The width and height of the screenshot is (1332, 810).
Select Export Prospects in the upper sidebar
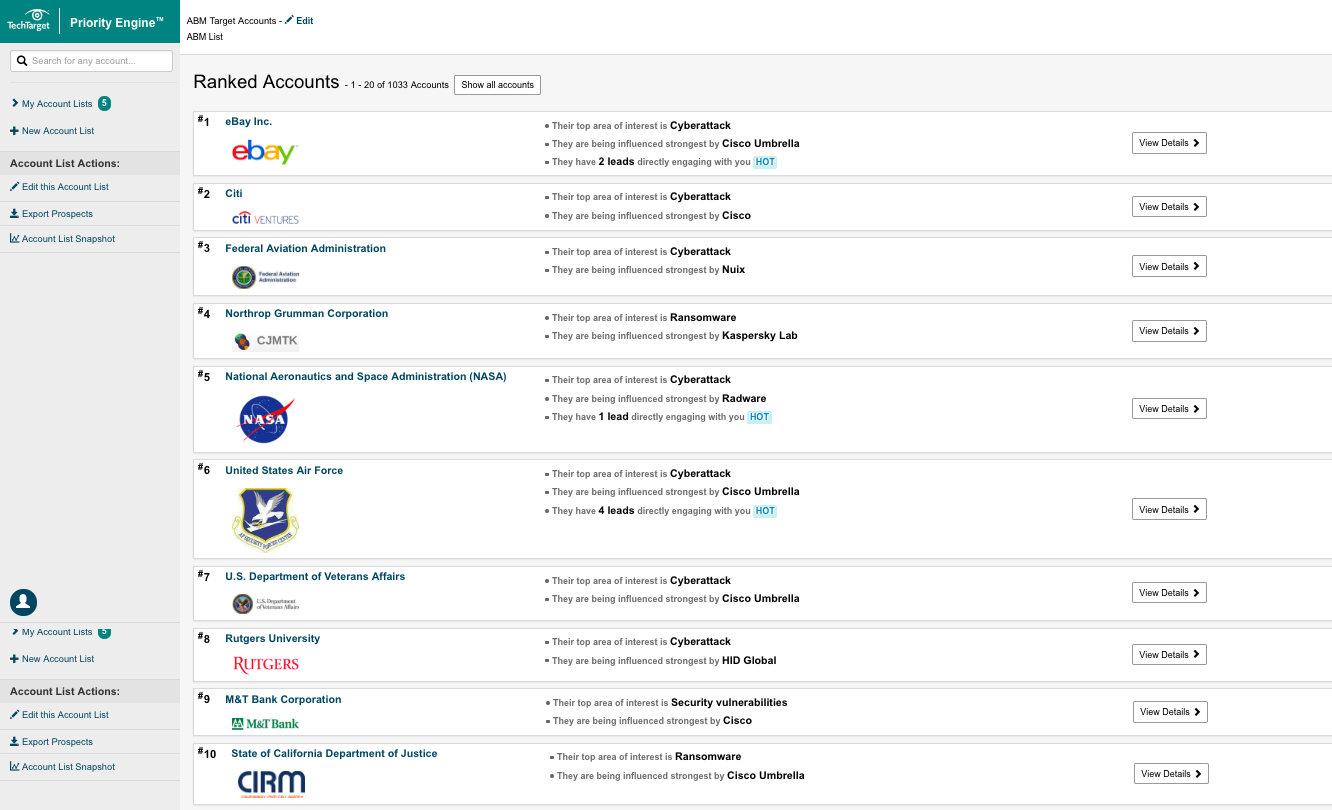(x=51, y=214)
